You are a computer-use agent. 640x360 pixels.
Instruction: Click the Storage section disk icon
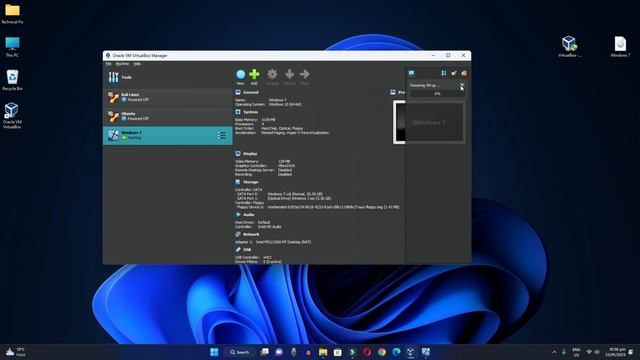click(238, 182)
